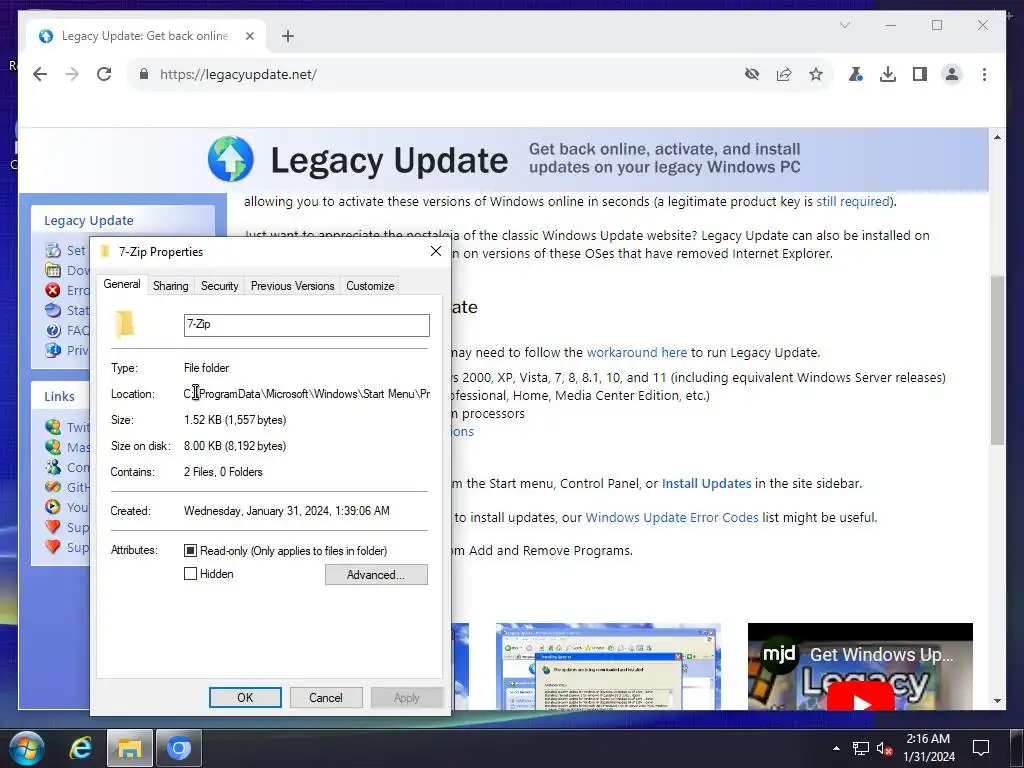Open the Install Updates link
Image resolution: width=1024 pixels, height=768 pixels.
[707, 484]
